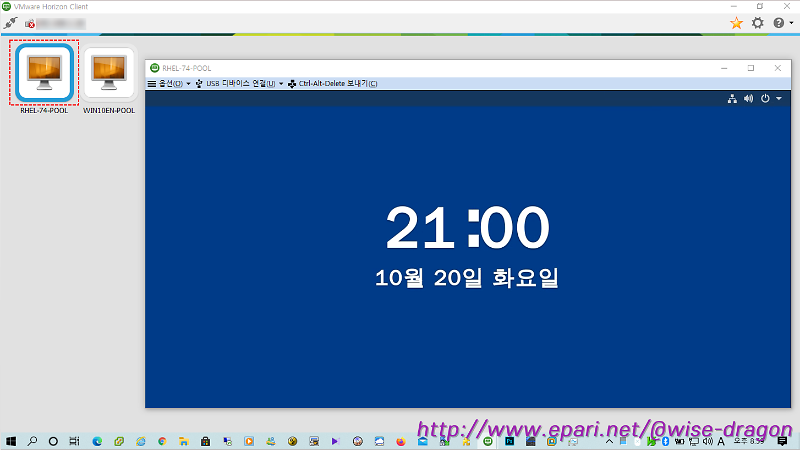Screen dimensions: 800x450
Task: Select the RHEL-74-POOL desktop icon
Action: [x=44, y=72]
